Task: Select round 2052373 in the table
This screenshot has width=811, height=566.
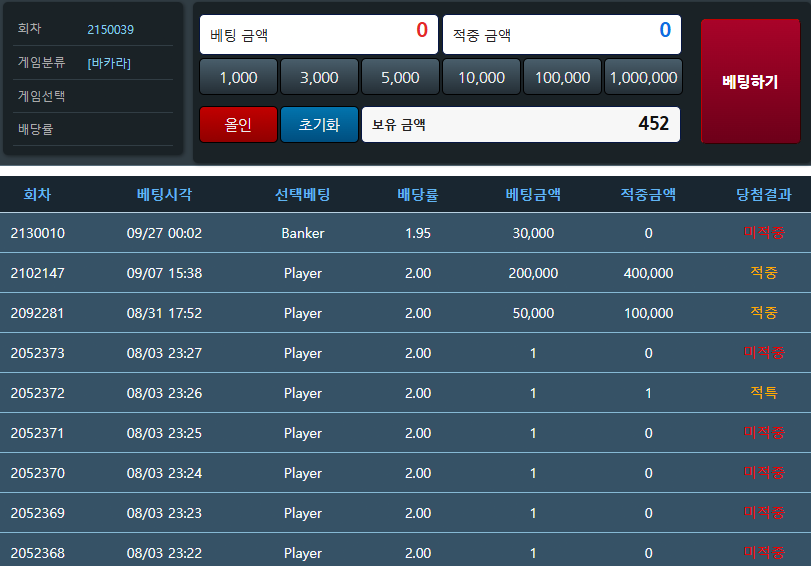Action: tap(38, 353)
